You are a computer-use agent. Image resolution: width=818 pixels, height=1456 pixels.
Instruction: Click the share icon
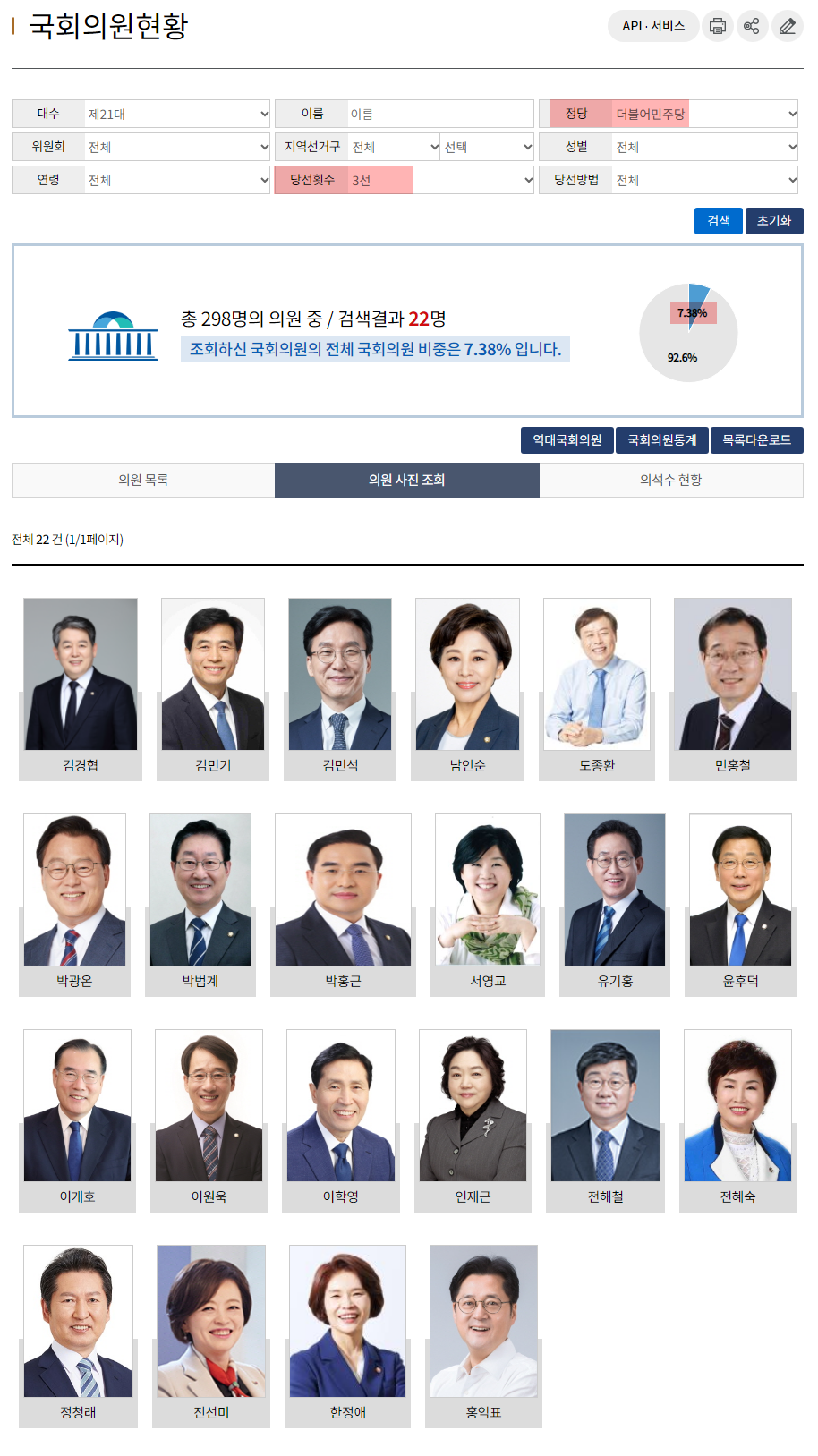[752, 26]
